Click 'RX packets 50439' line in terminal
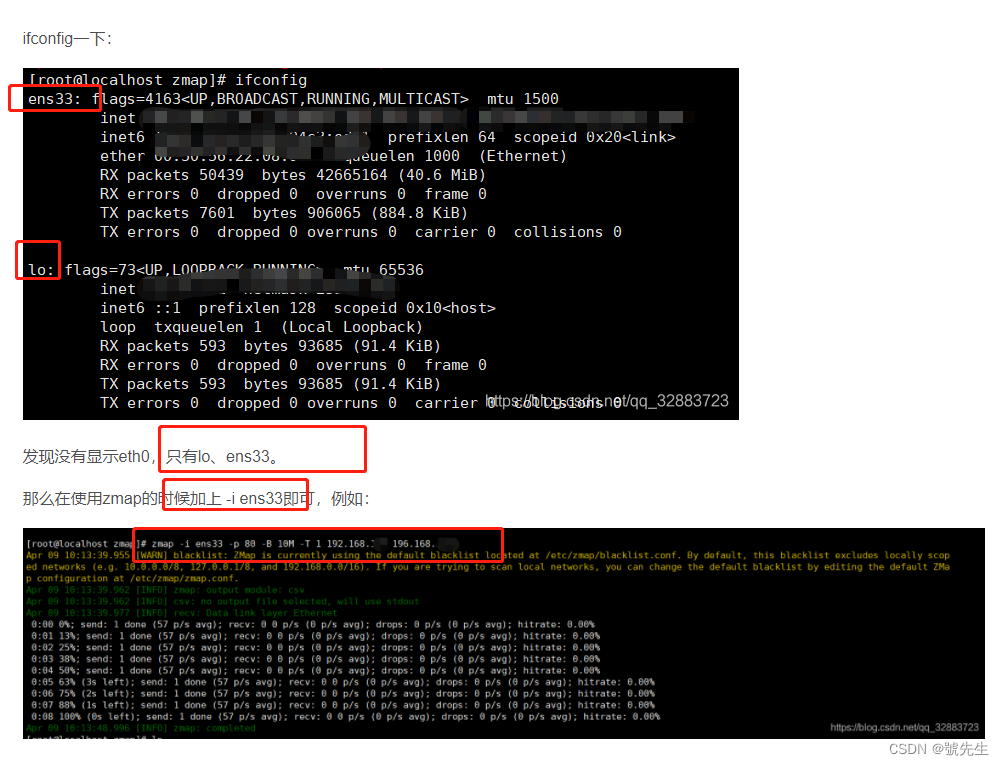Viewport: 1004px width, 765px height. 293,175
